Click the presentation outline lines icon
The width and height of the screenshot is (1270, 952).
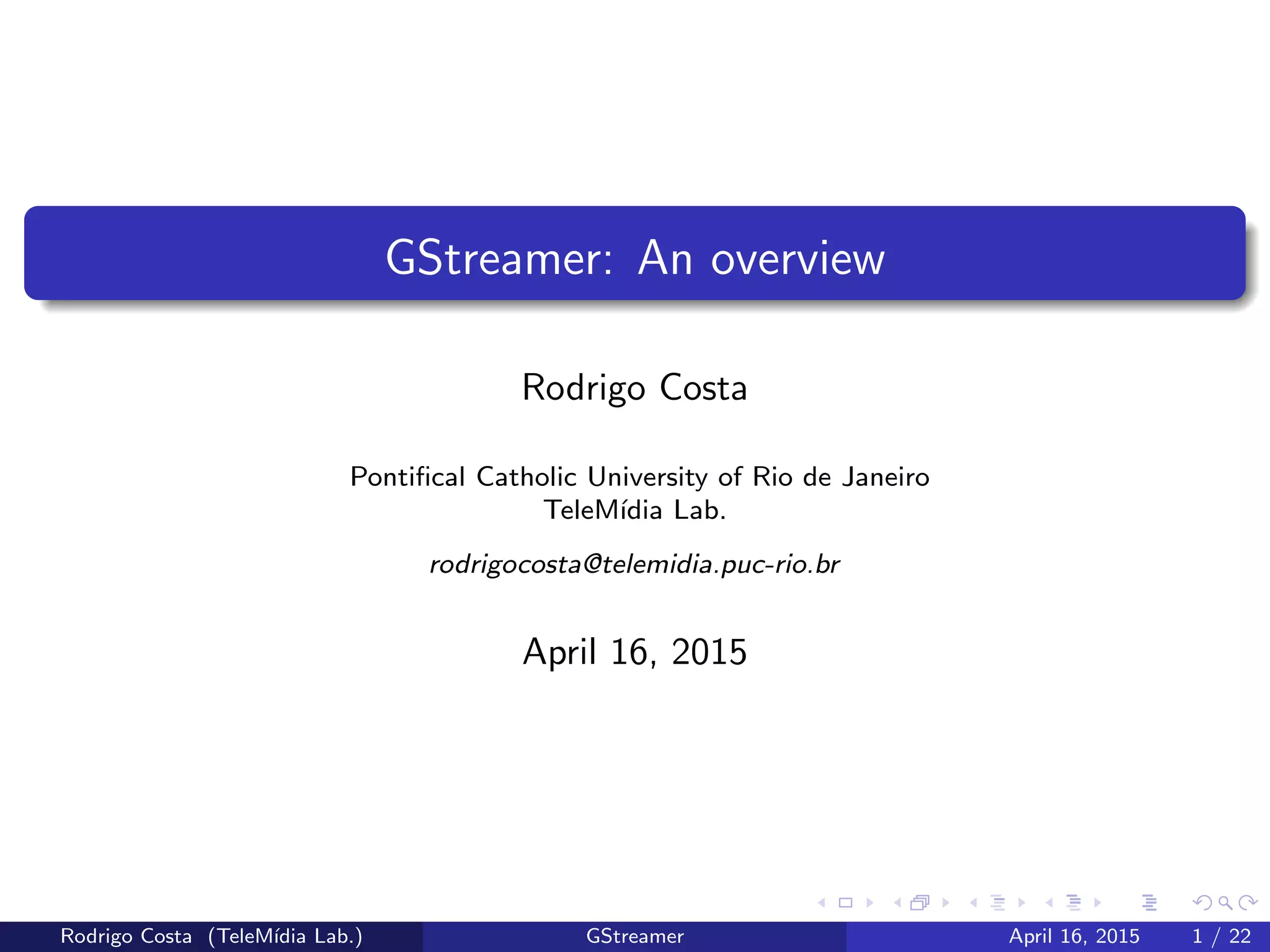(x=1149, y=903)
